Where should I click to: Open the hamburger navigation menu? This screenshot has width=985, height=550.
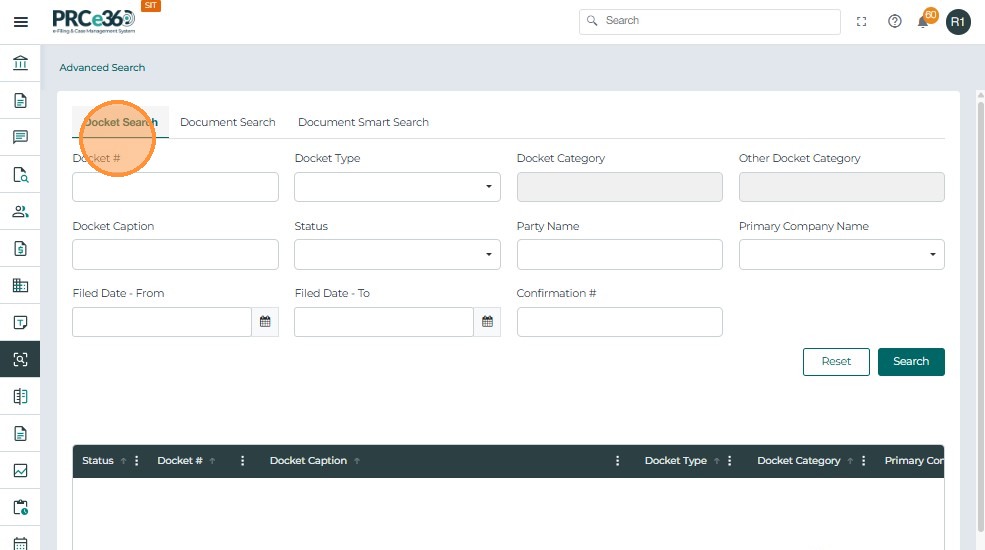click(20, 21)
